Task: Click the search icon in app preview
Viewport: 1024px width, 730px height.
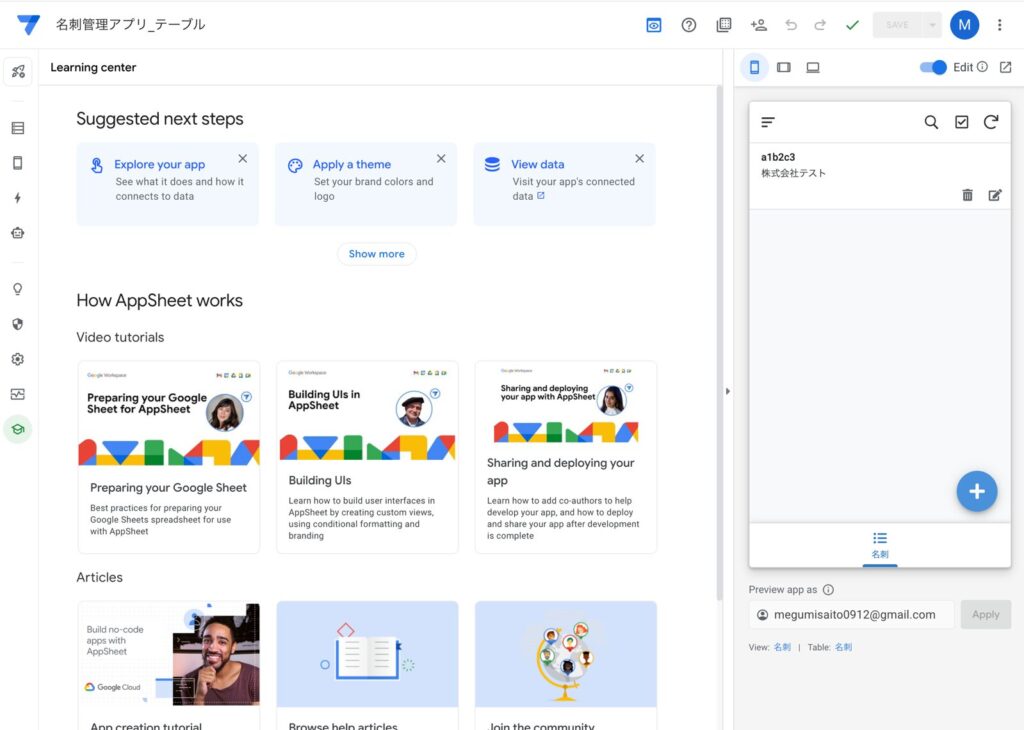Action: click(x=931, y=122)
